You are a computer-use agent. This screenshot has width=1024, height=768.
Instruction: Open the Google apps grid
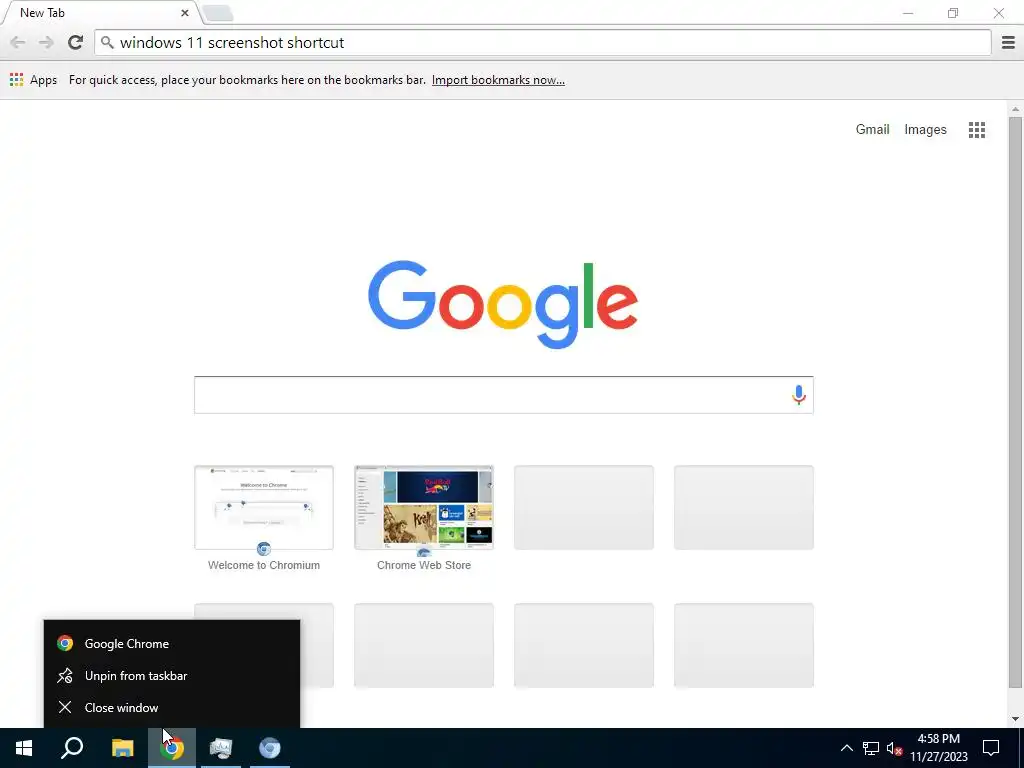976,130
